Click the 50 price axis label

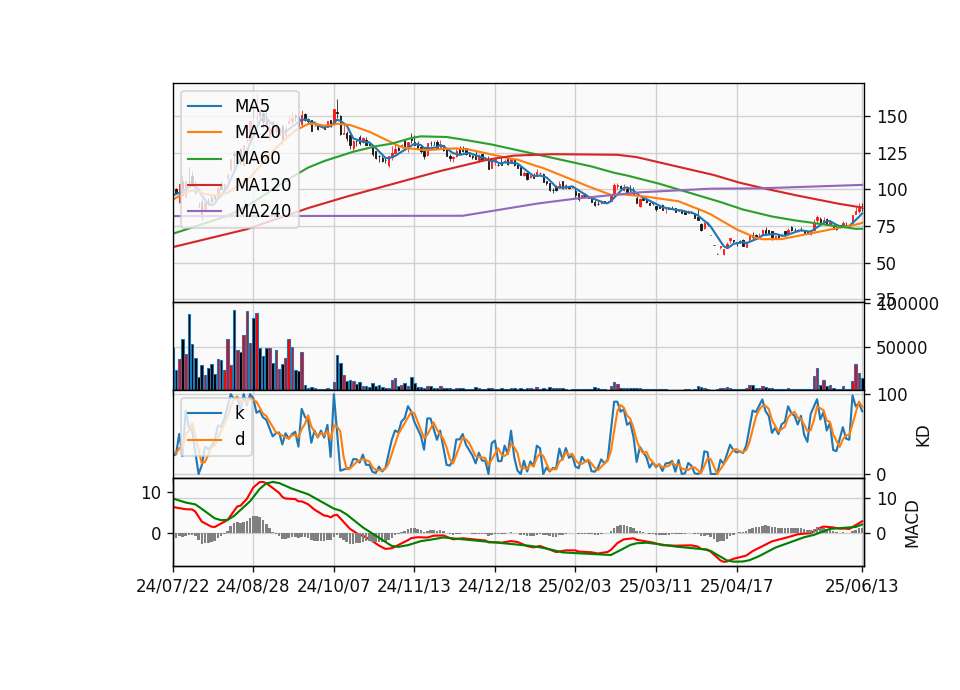887,264
